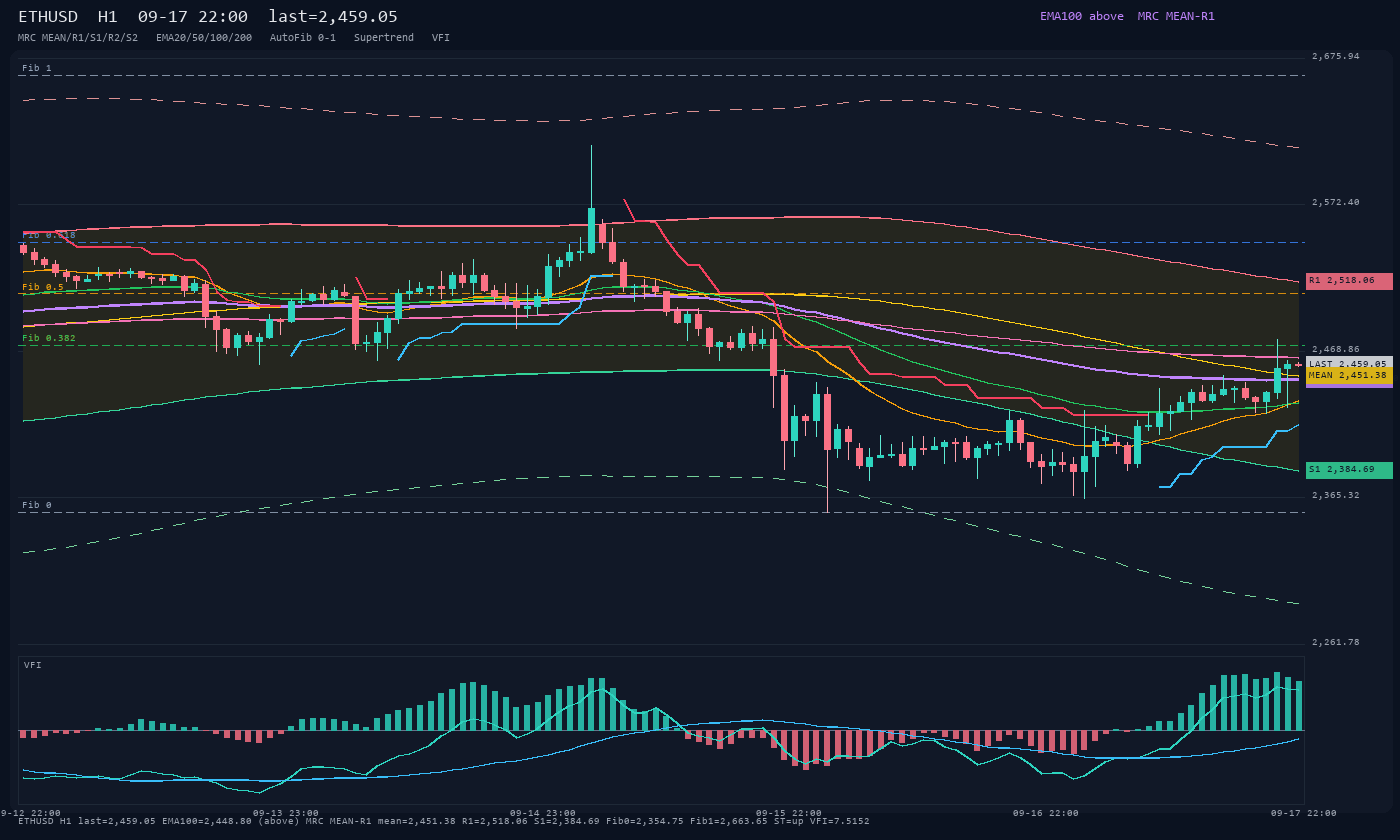The width and height of the screenshot is (1400, 840).
Task: Click the 'Fib 0' level label
Action: pyautogui.click(x=37, y=505)
